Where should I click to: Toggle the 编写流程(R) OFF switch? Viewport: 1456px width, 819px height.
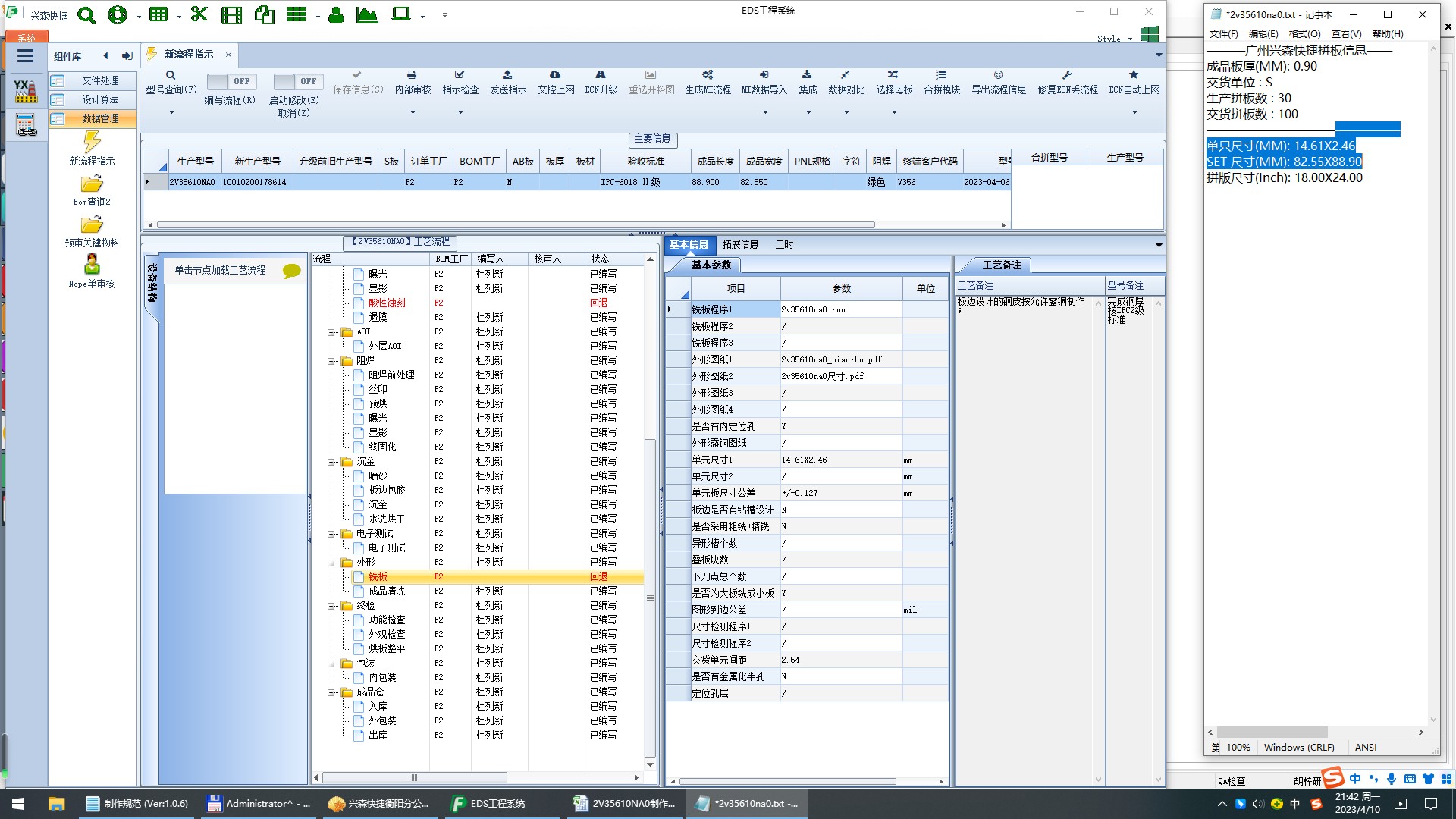coord(231,81)
